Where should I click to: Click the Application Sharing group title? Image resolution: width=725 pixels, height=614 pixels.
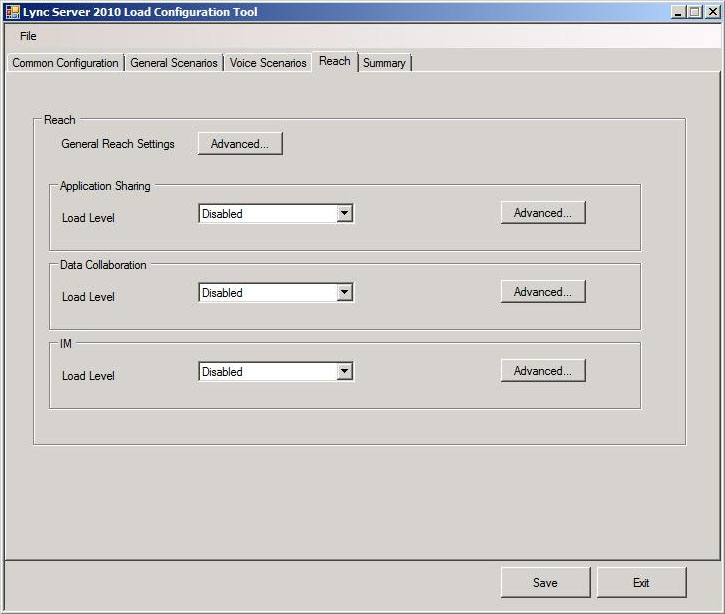coord(105,186)
